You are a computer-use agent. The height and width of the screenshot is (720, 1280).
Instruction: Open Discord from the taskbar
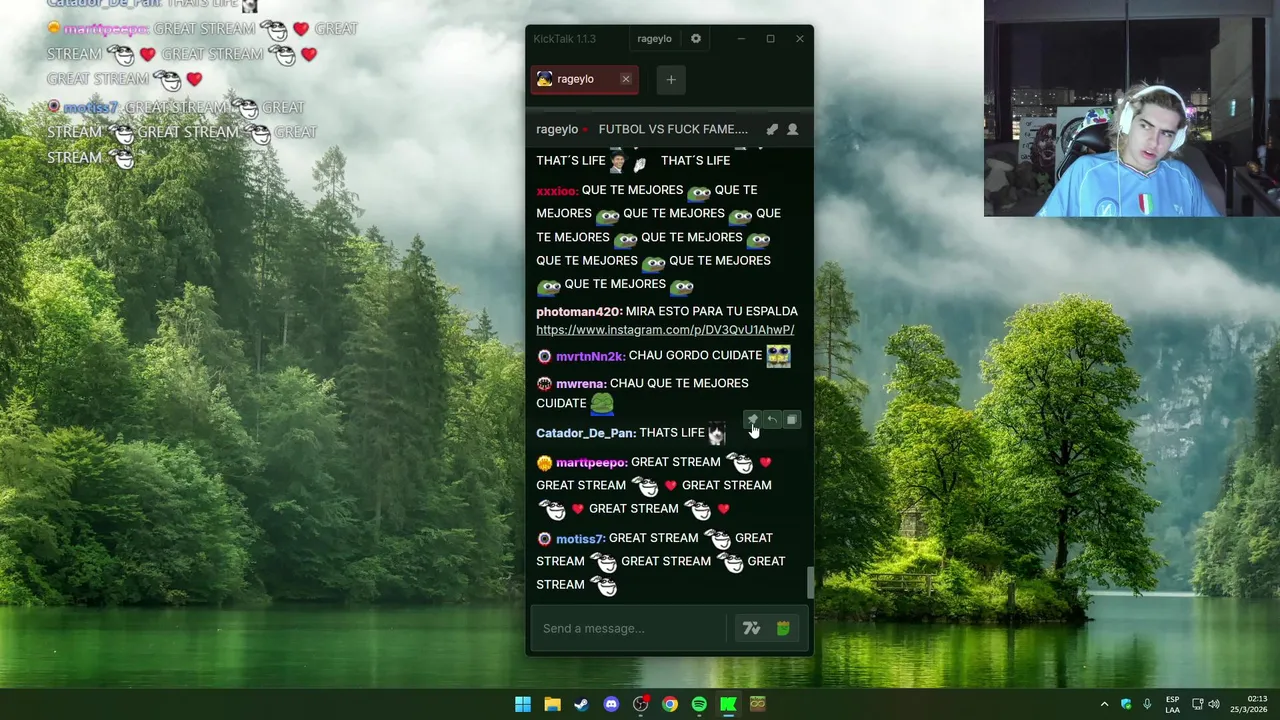pos(611,704)
